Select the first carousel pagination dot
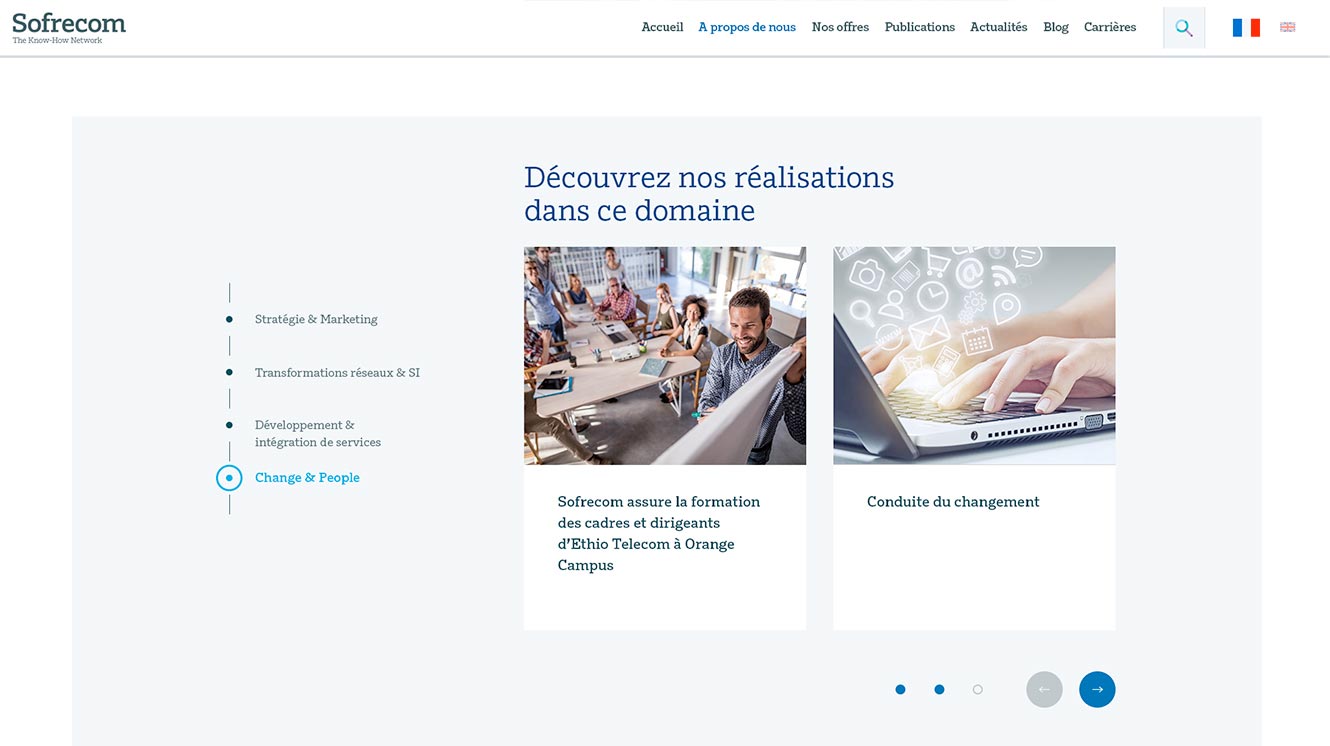This screenshot has width=1330, height=746. (x=900, y=689)
